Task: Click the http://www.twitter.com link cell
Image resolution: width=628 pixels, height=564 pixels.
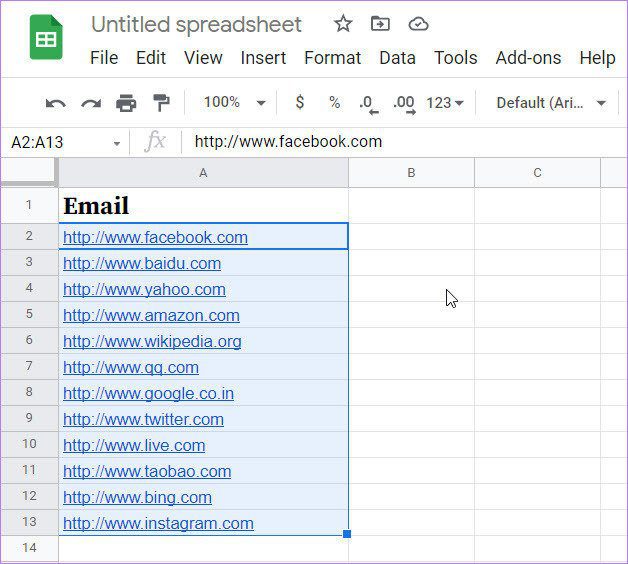Action: [x=203, y=419]
